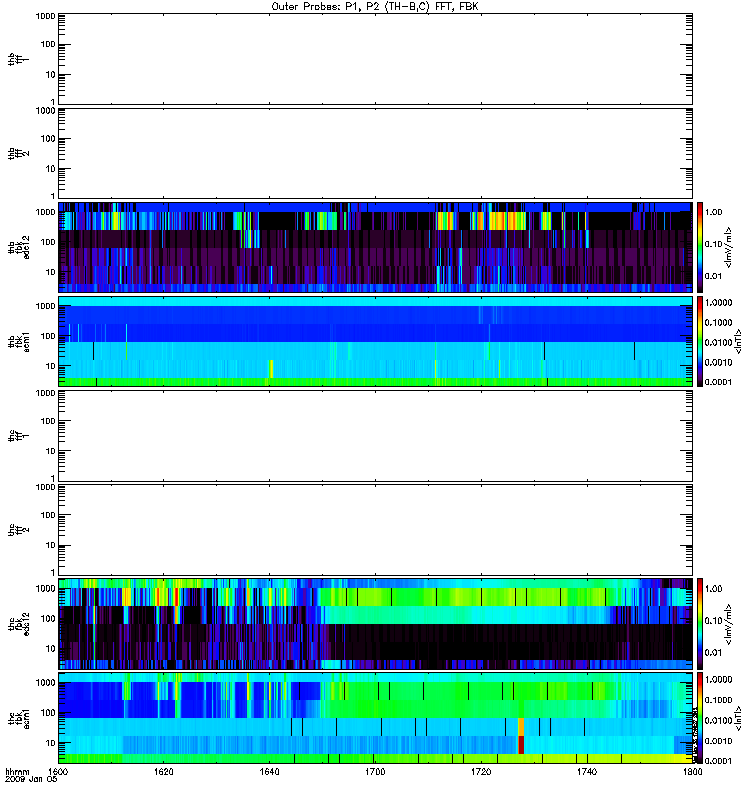This screenshot has height=800, width=750.
Task: Select the empty thc fft 1 panel
Action: point(375,436)
